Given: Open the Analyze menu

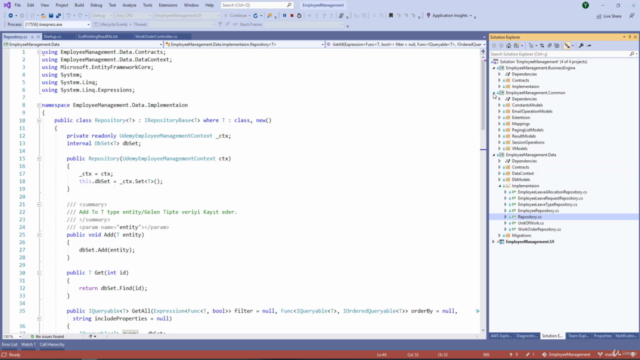Looking at the screenshot, I should pos(129,5).
